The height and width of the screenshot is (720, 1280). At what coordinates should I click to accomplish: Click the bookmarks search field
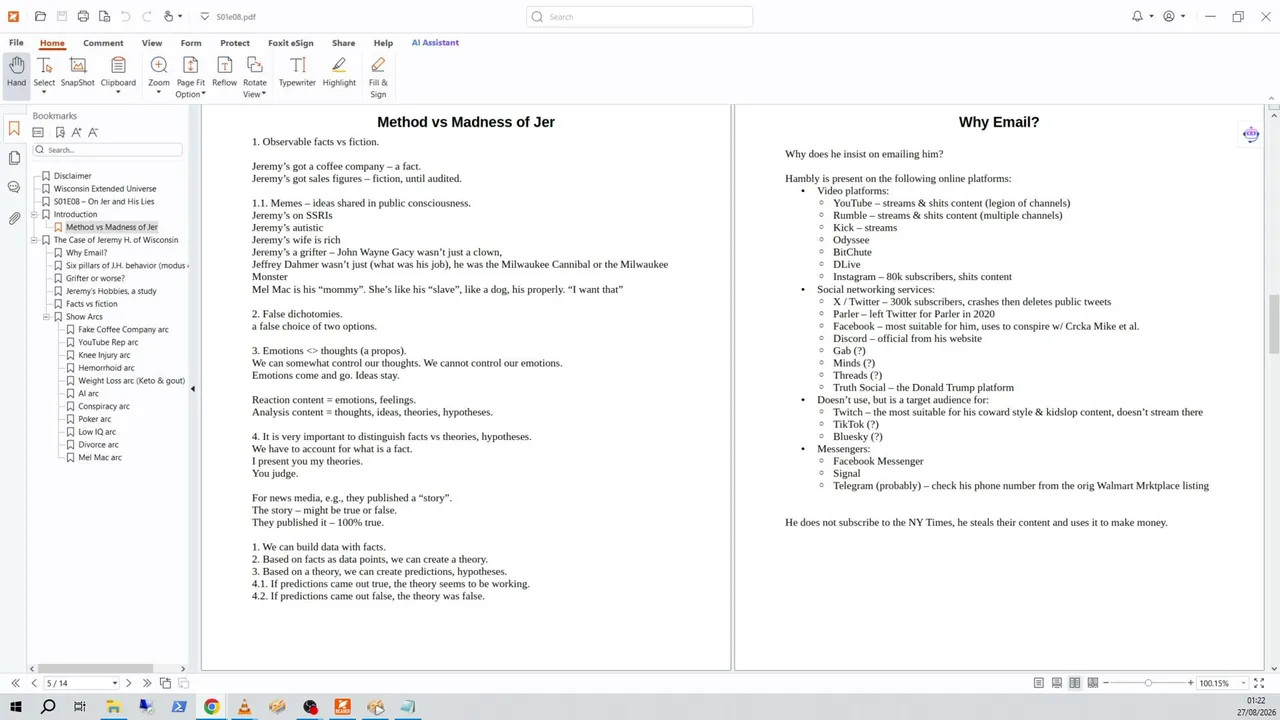pos(107,150)
